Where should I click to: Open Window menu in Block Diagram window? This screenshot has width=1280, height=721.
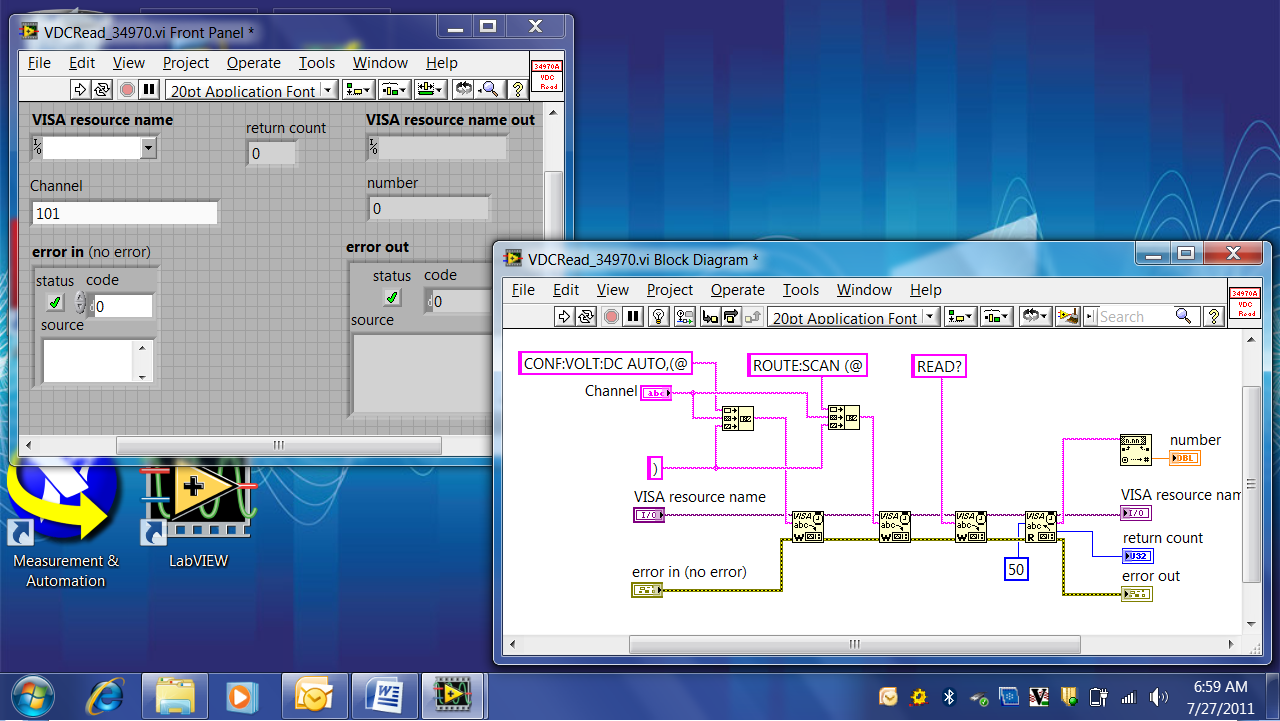point(864,289)
